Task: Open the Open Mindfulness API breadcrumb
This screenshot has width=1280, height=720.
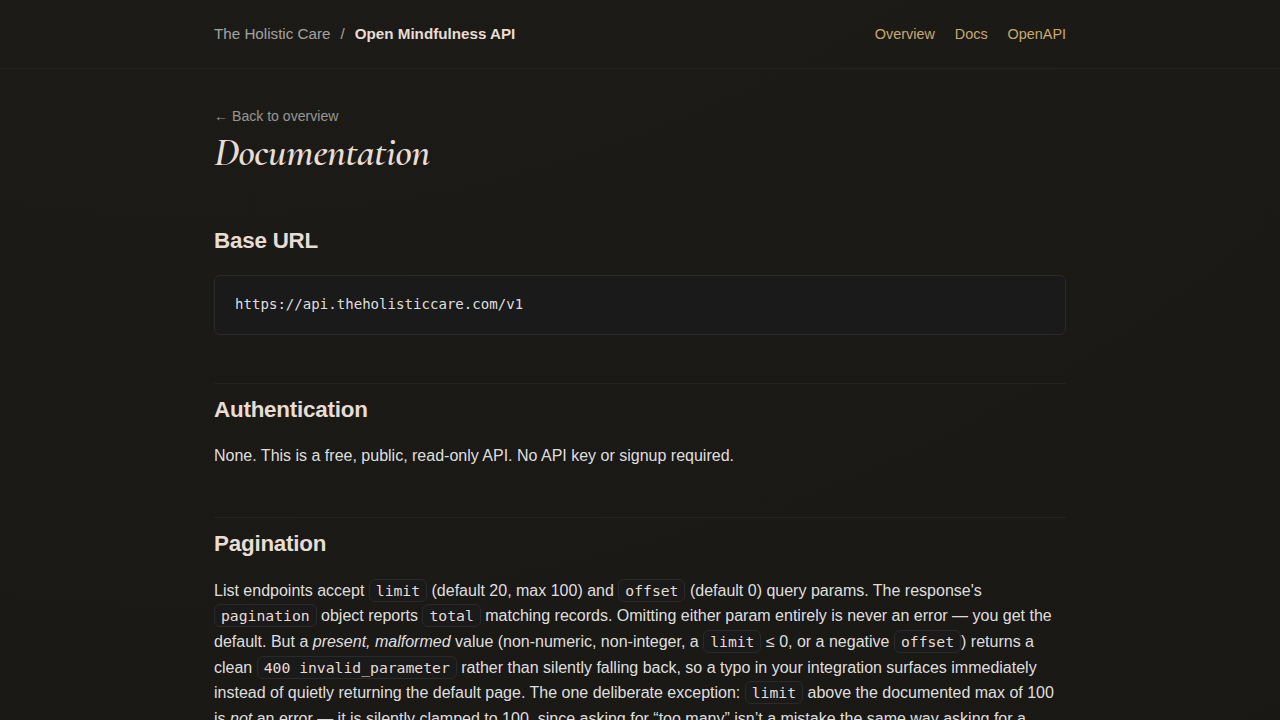Action: pos(435,34)
